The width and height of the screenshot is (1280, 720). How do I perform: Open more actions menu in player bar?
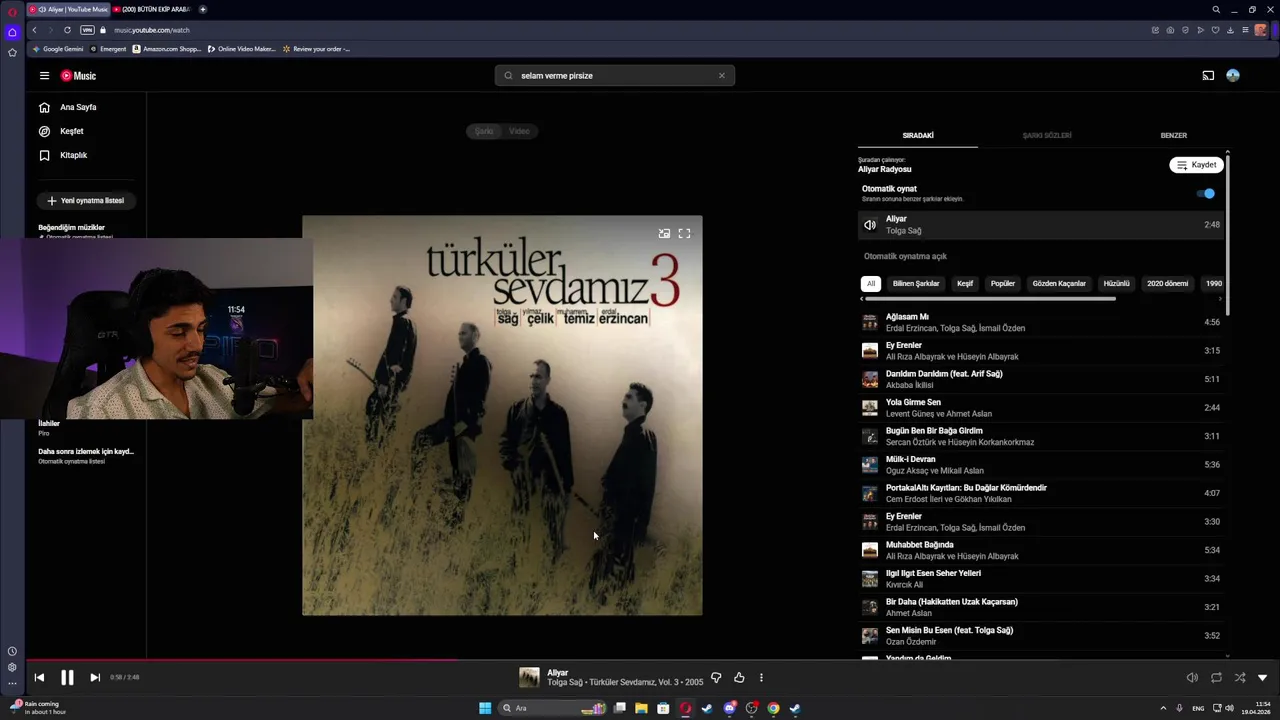click(761, 678)
